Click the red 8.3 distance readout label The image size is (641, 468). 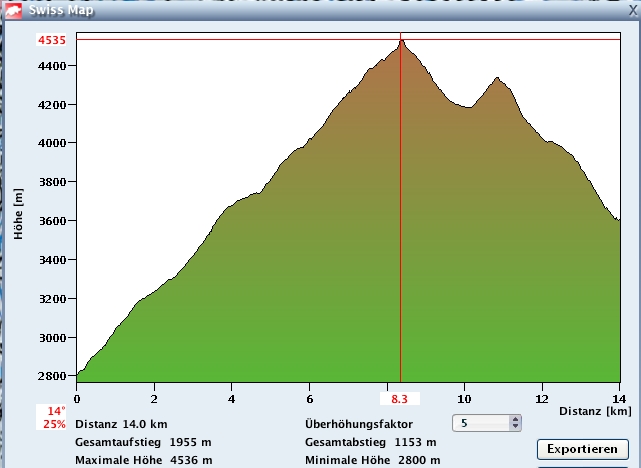[400, 399]
